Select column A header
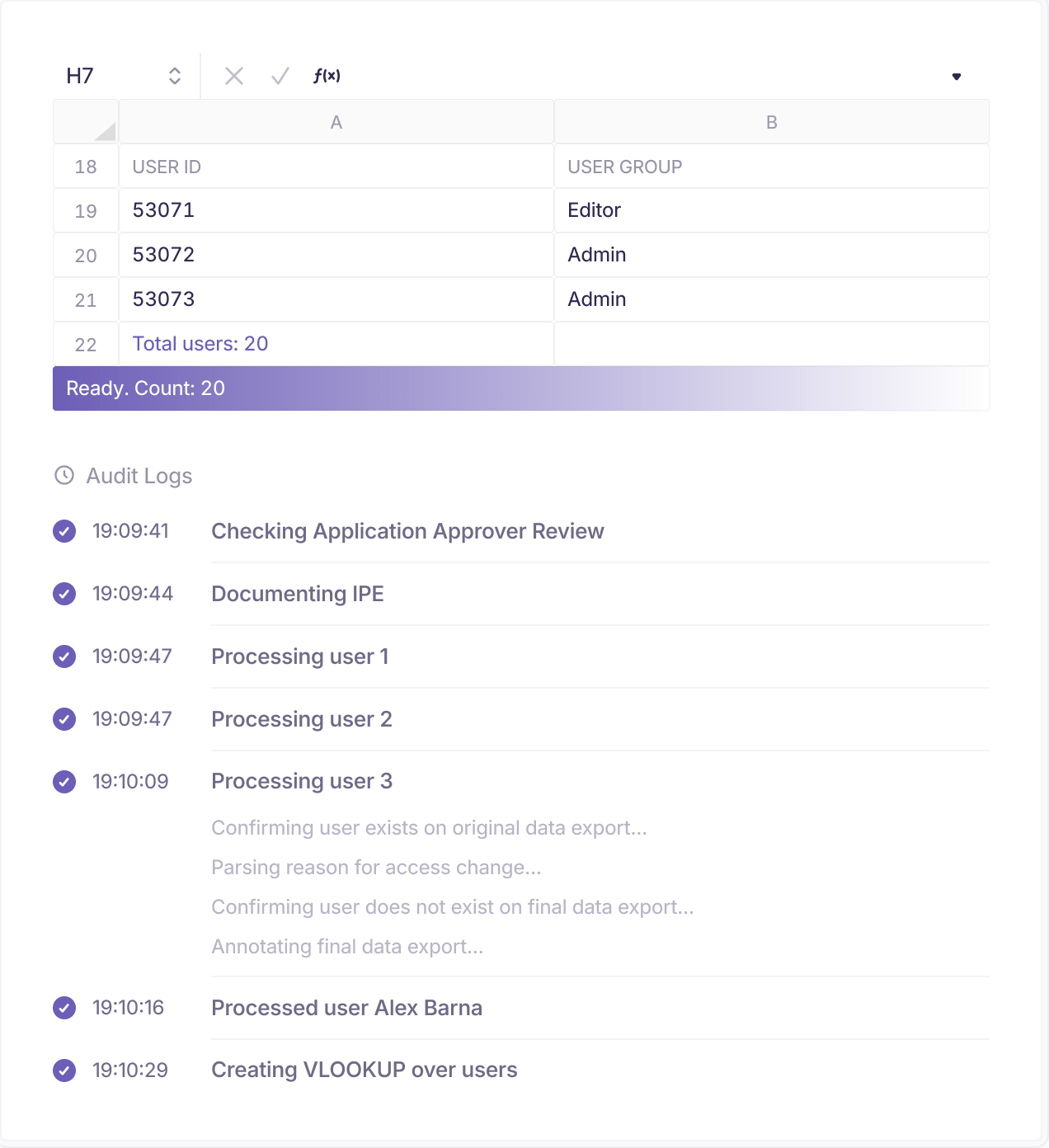 336,122
